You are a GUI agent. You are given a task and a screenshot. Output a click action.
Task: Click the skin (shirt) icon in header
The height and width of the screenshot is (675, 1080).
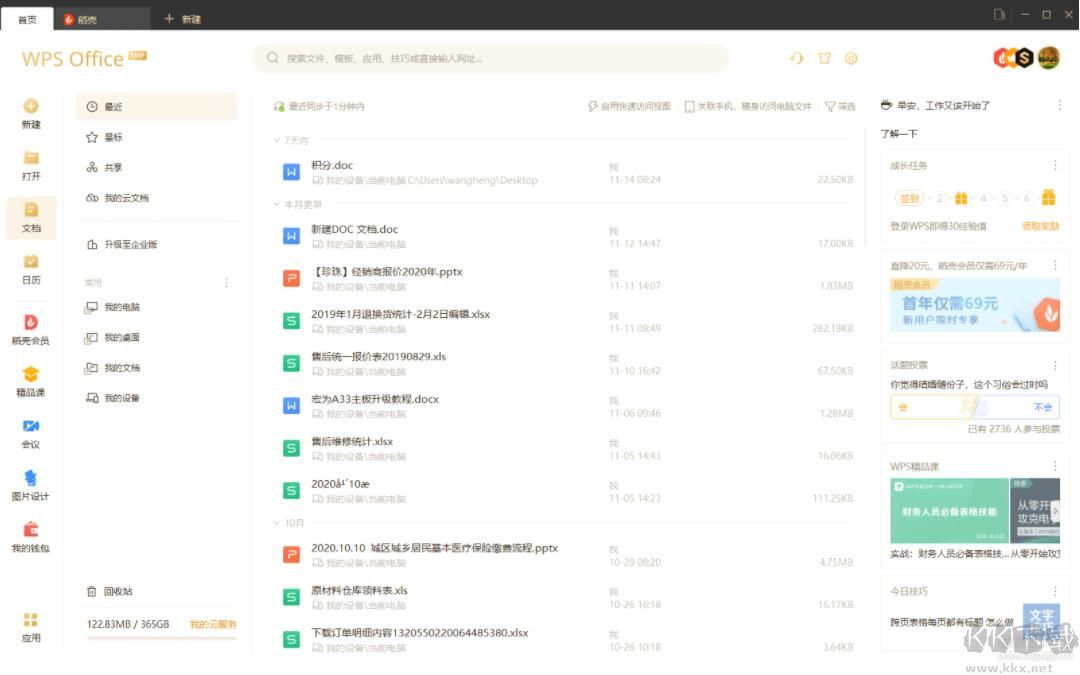tap(824, 58)
